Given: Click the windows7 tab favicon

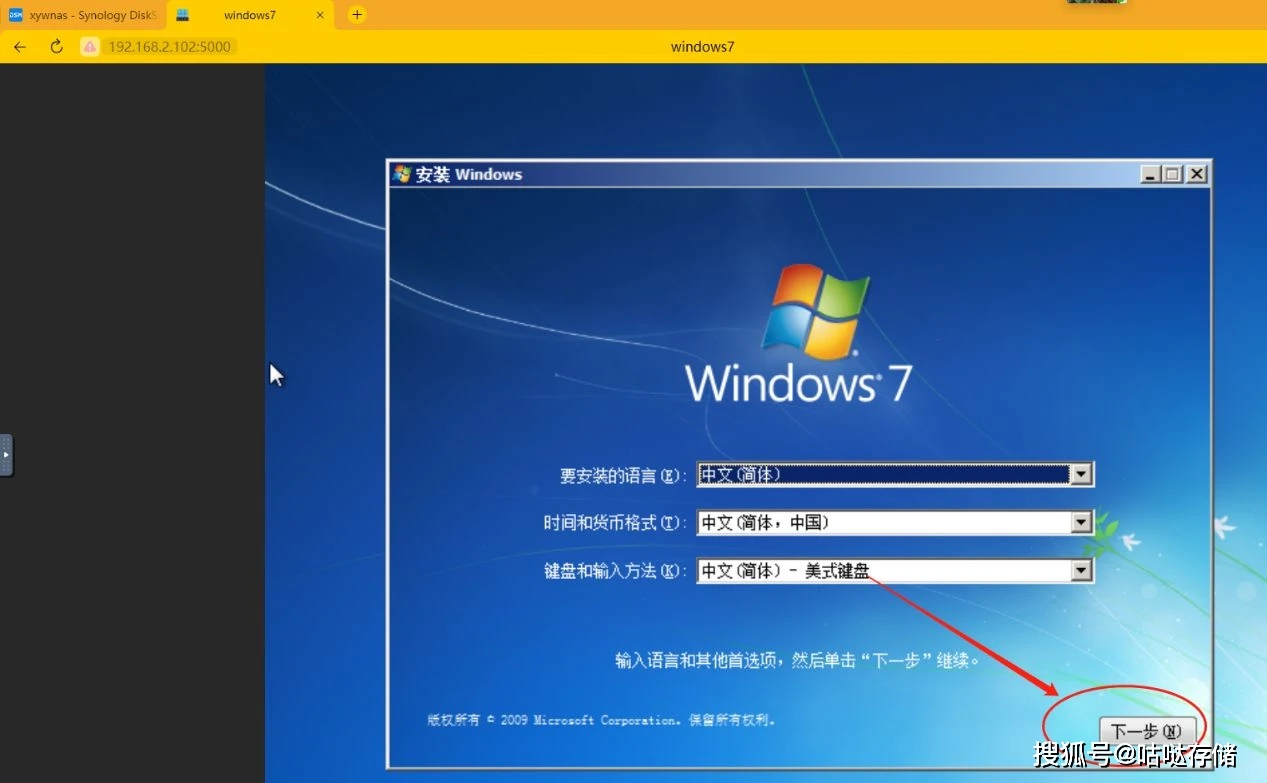Looking at the screenshot, I should [182, 15].
